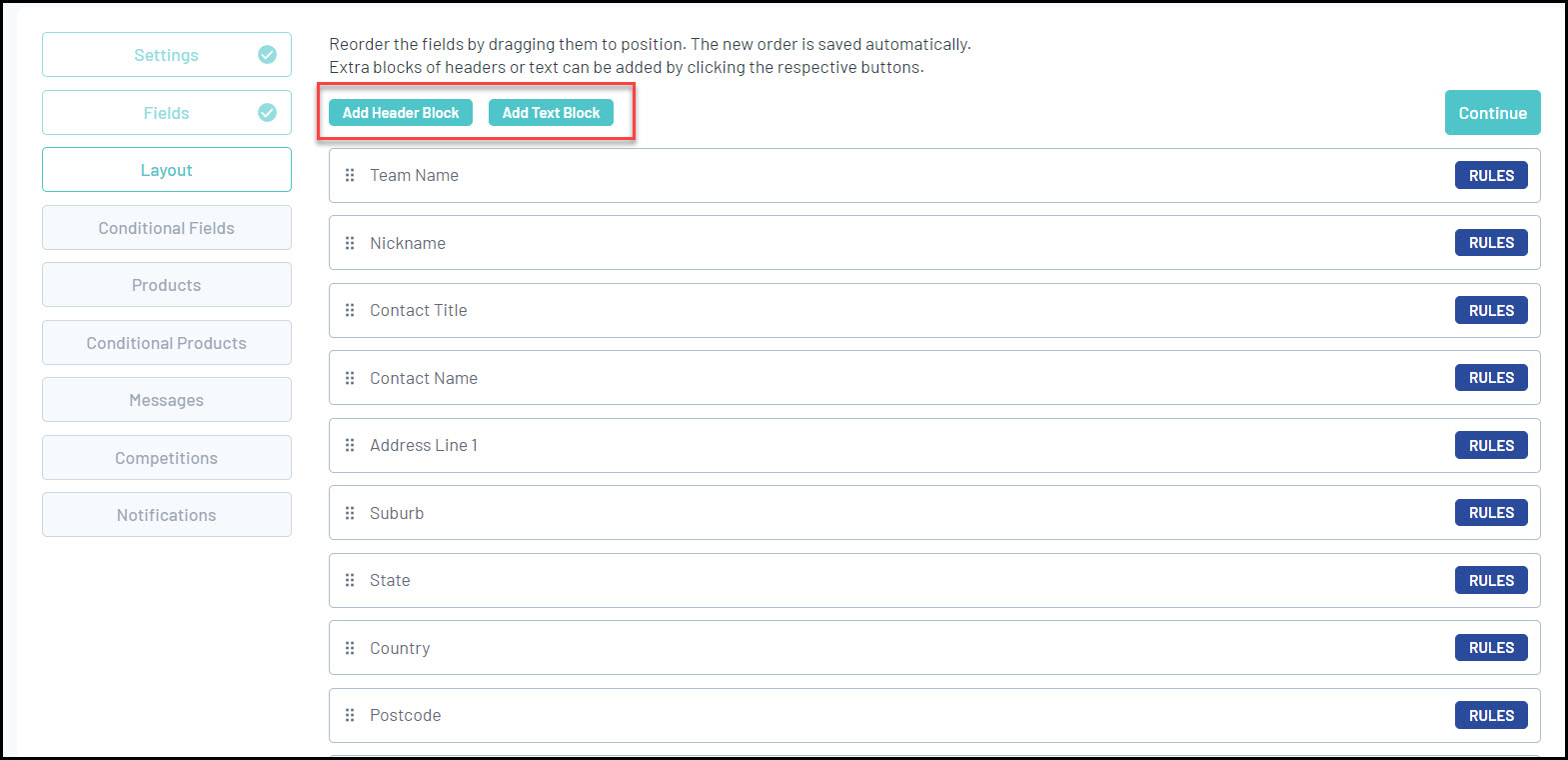The height and width of the screenshot is (760, 1568).
Task: Click the drag handle beside Address Line 1
Action: pyautogui.click(x=350, y=445)
